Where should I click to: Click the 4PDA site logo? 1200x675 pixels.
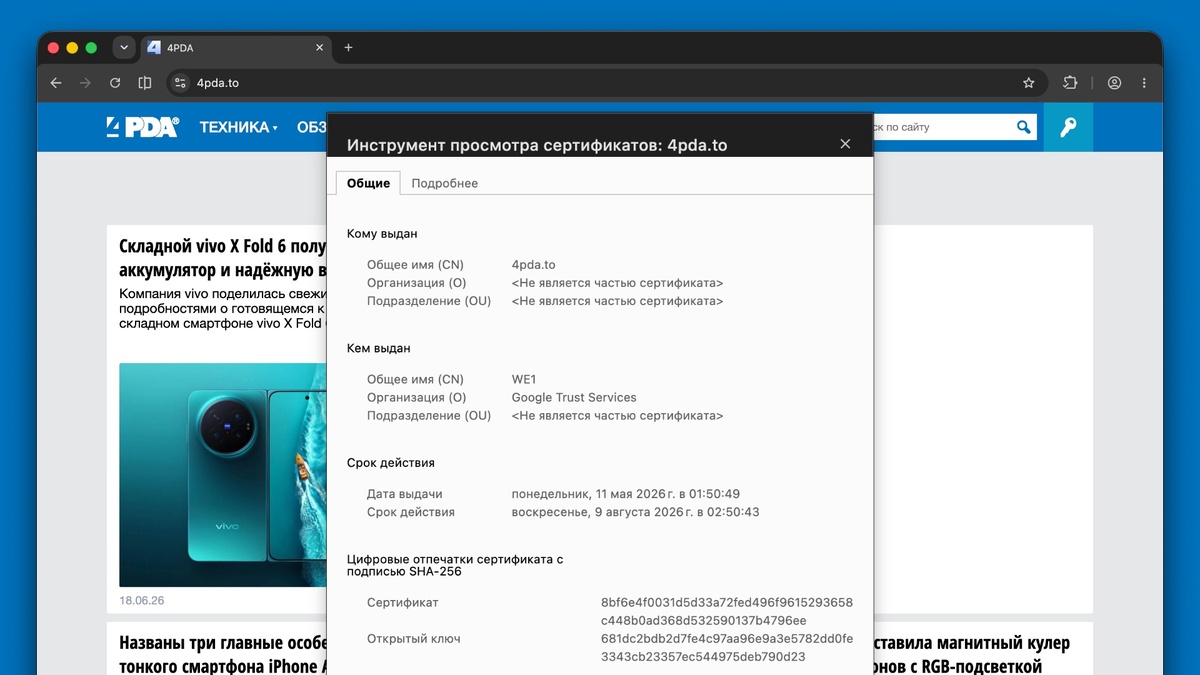pos(143,127)
